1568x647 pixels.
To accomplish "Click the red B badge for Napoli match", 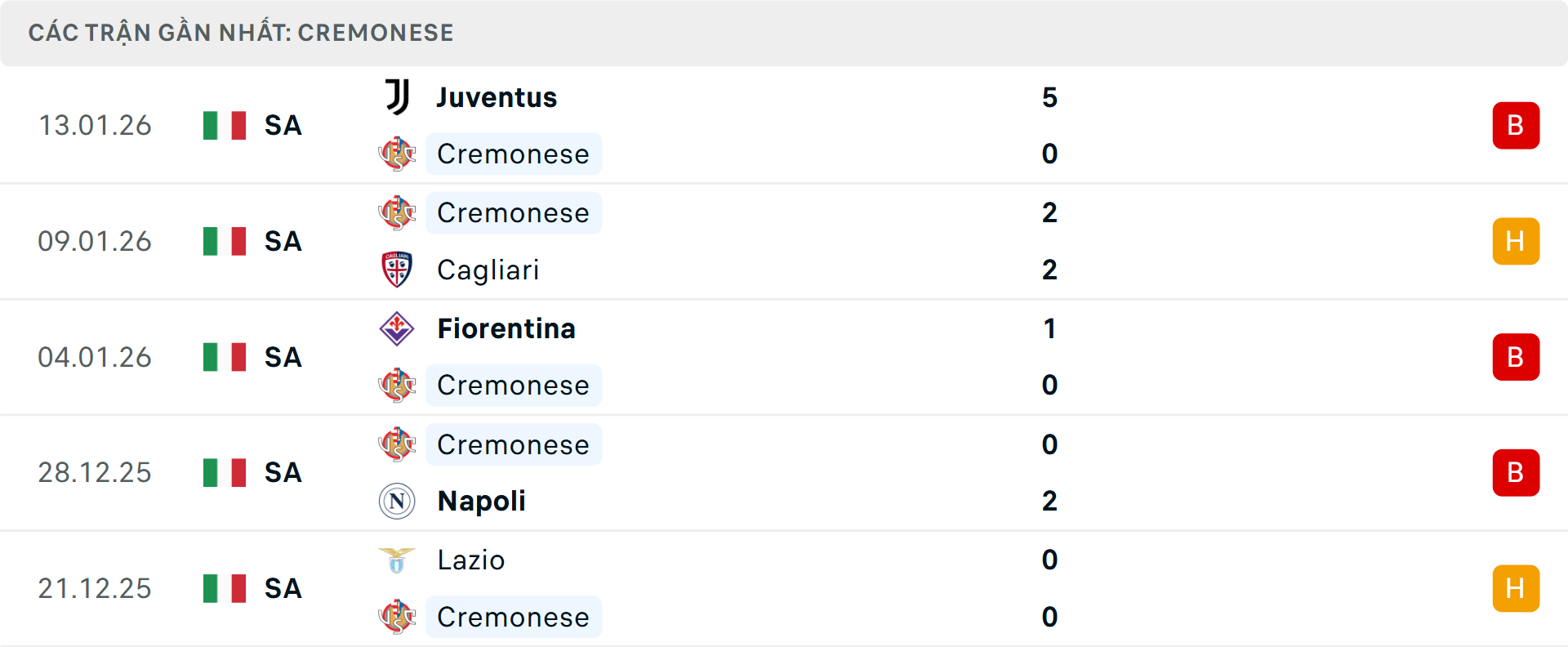I will [x=1516, y=472].
